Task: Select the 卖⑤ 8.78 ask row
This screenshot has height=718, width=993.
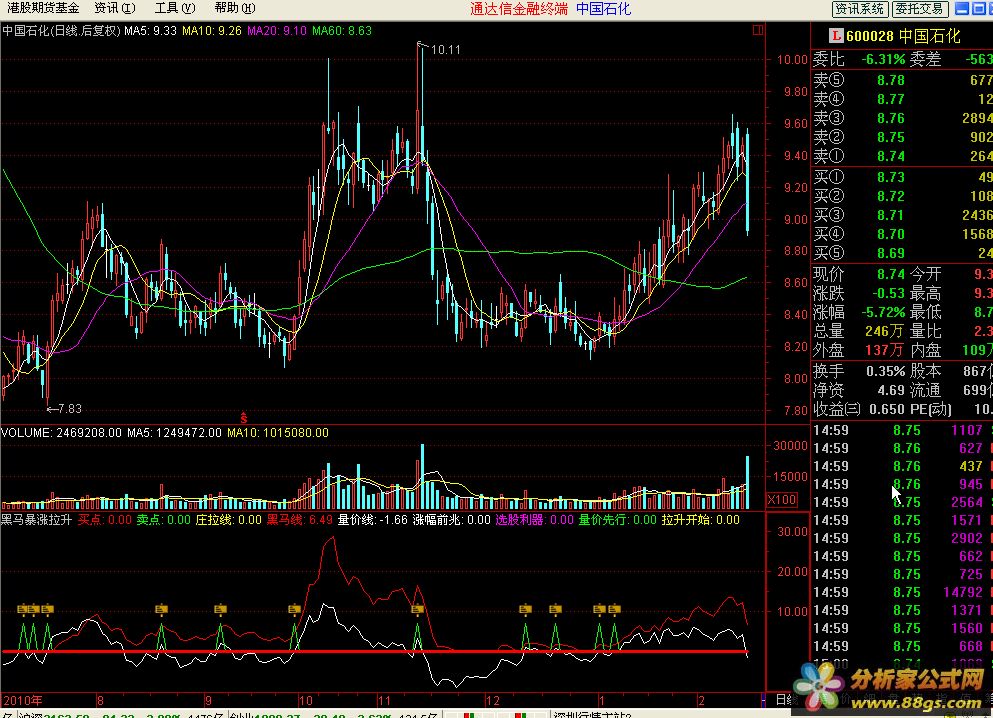Action: point(902,80)
